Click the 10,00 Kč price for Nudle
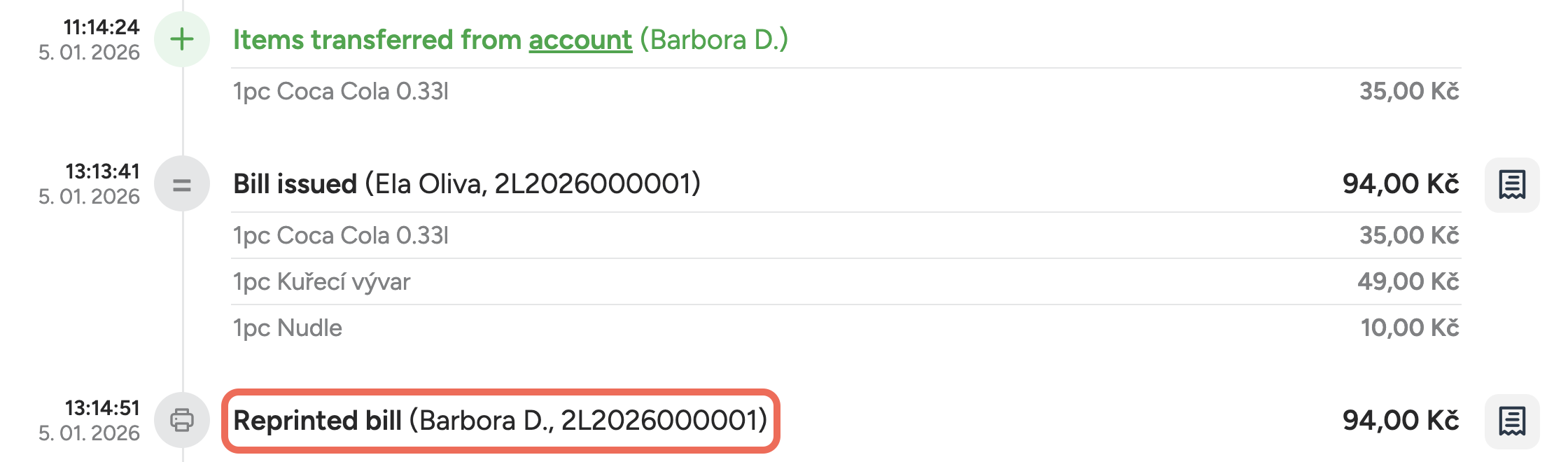The height and width of the screenshot is (462, 1568). [1409, 328]
